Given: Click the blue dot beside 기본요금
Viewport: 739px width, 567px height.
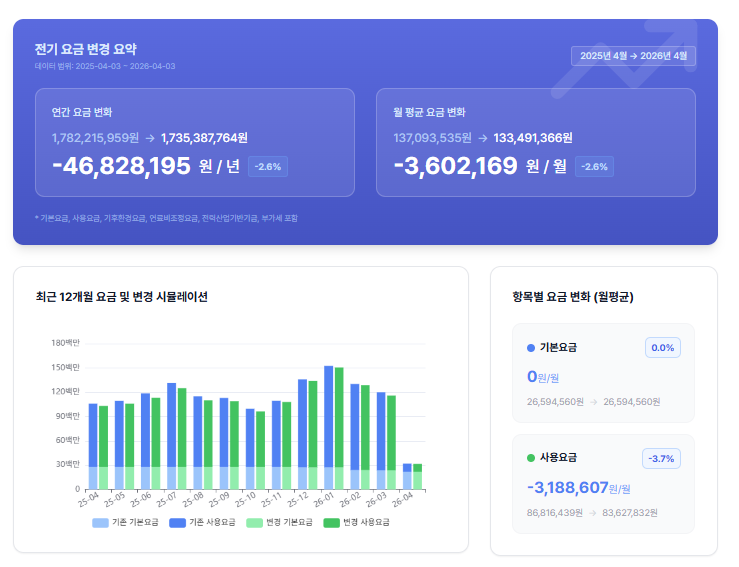Looking at the screenshot, I should tap(531, 348).
